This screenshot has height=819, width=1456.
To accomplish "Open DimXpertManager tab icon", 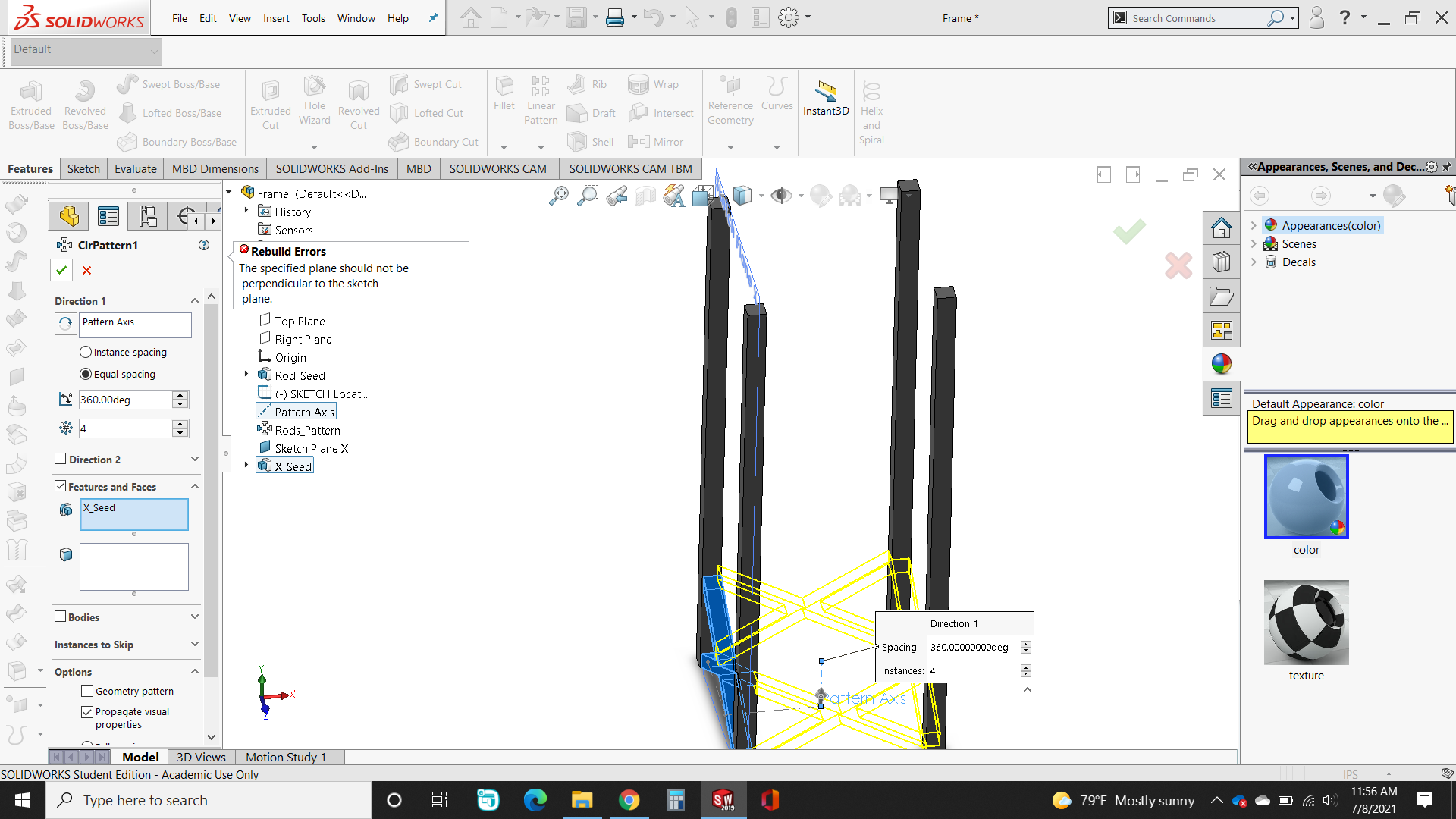I will click(184, 217).
